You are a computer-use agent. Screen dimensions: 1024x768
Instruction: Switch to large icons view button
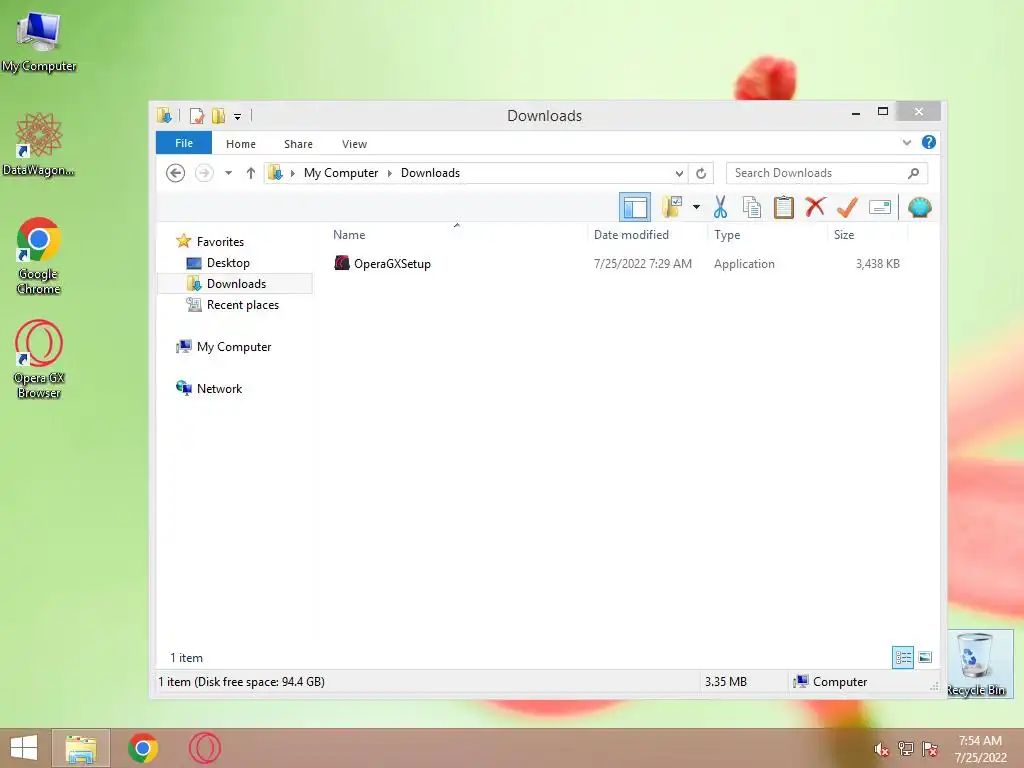[925, 657]
